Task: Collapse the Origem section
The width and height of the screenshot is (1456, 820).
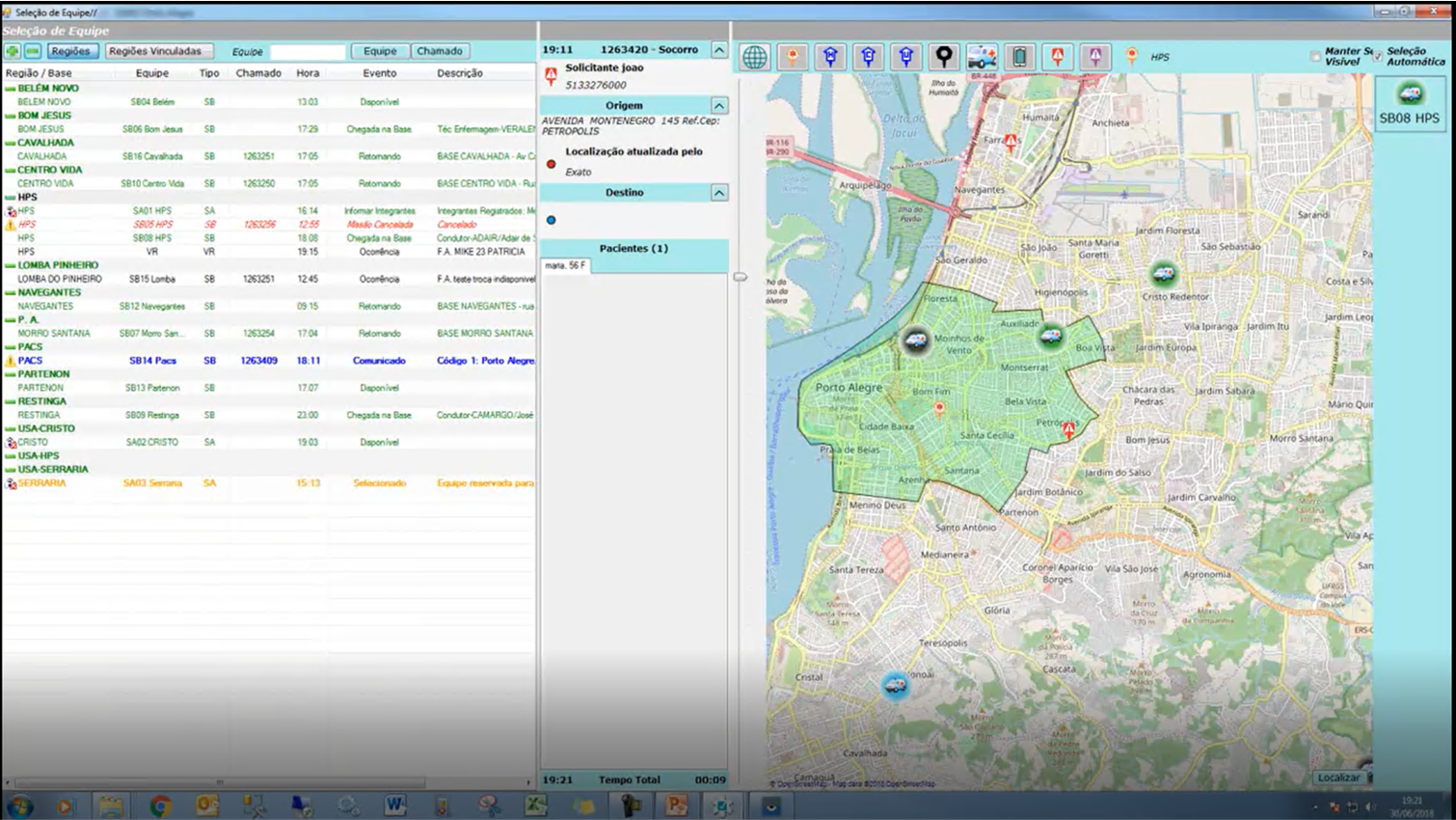Action: [719, 105]
